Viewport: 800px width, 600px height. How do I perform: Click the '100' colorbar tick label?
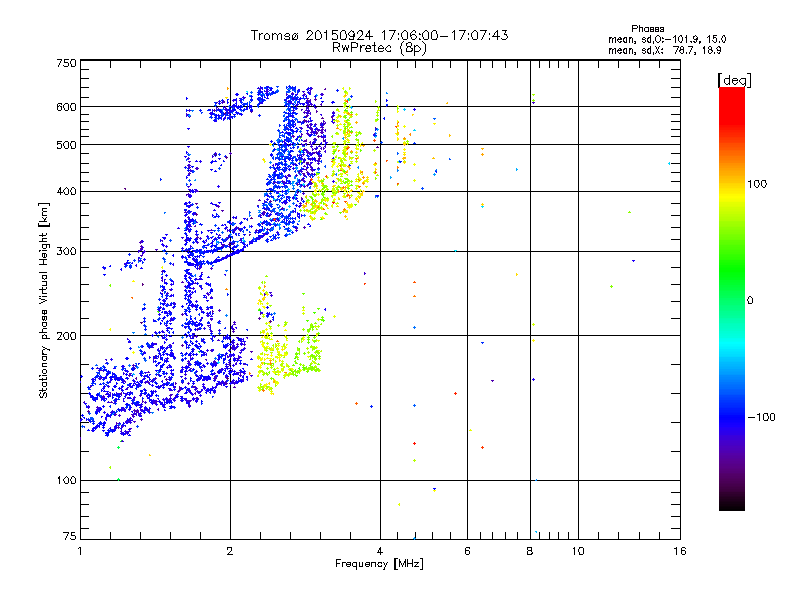coord(757,184)
